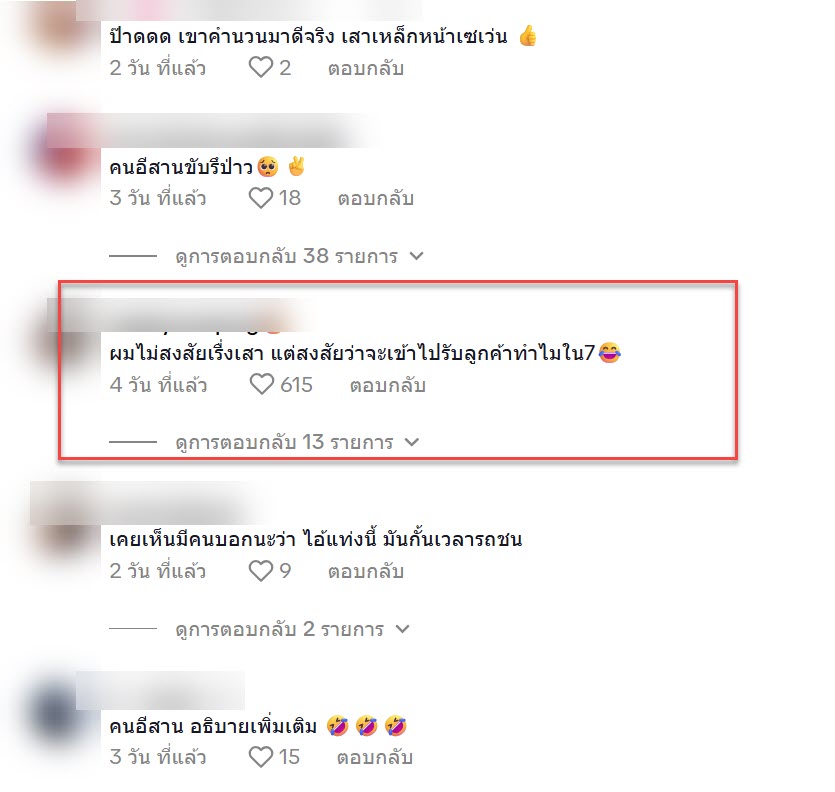Reply to the comment with 9 likes
The height and width of the screenshot is (792, 835).
pyautogui.click(x=366, y=571)
